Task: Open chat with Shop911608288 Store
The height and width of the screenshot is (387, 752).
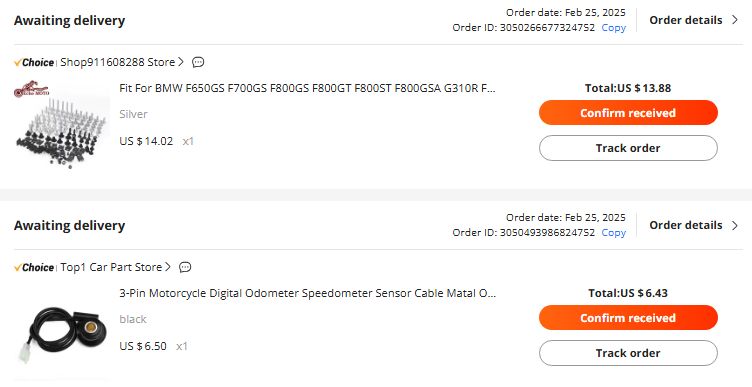Action: pyautogui.click(x=198, y=62)
